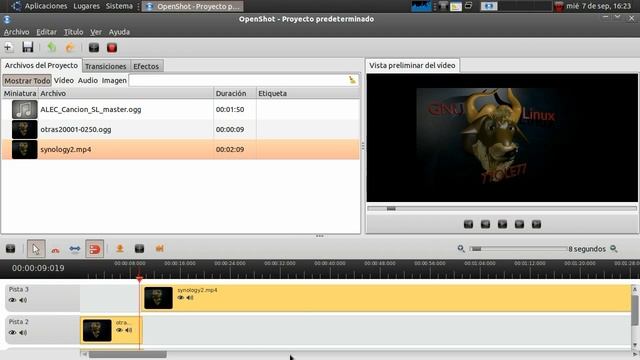Image resolution: width=640 pixels, height=360 pixels.
Task: Mute the Pista 3 track speaker
Action: pyautogui.click(x=23, y=300)
